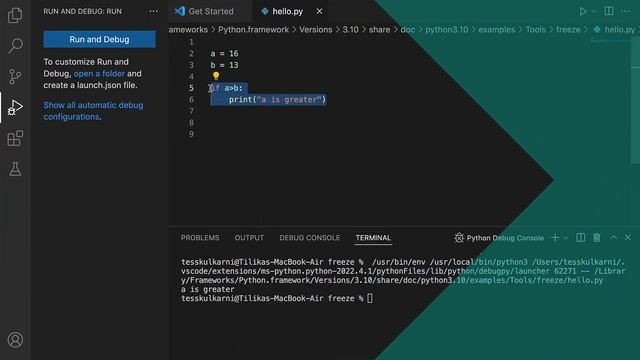
Task: Click share breadcrumb segment
Action: 379,30
